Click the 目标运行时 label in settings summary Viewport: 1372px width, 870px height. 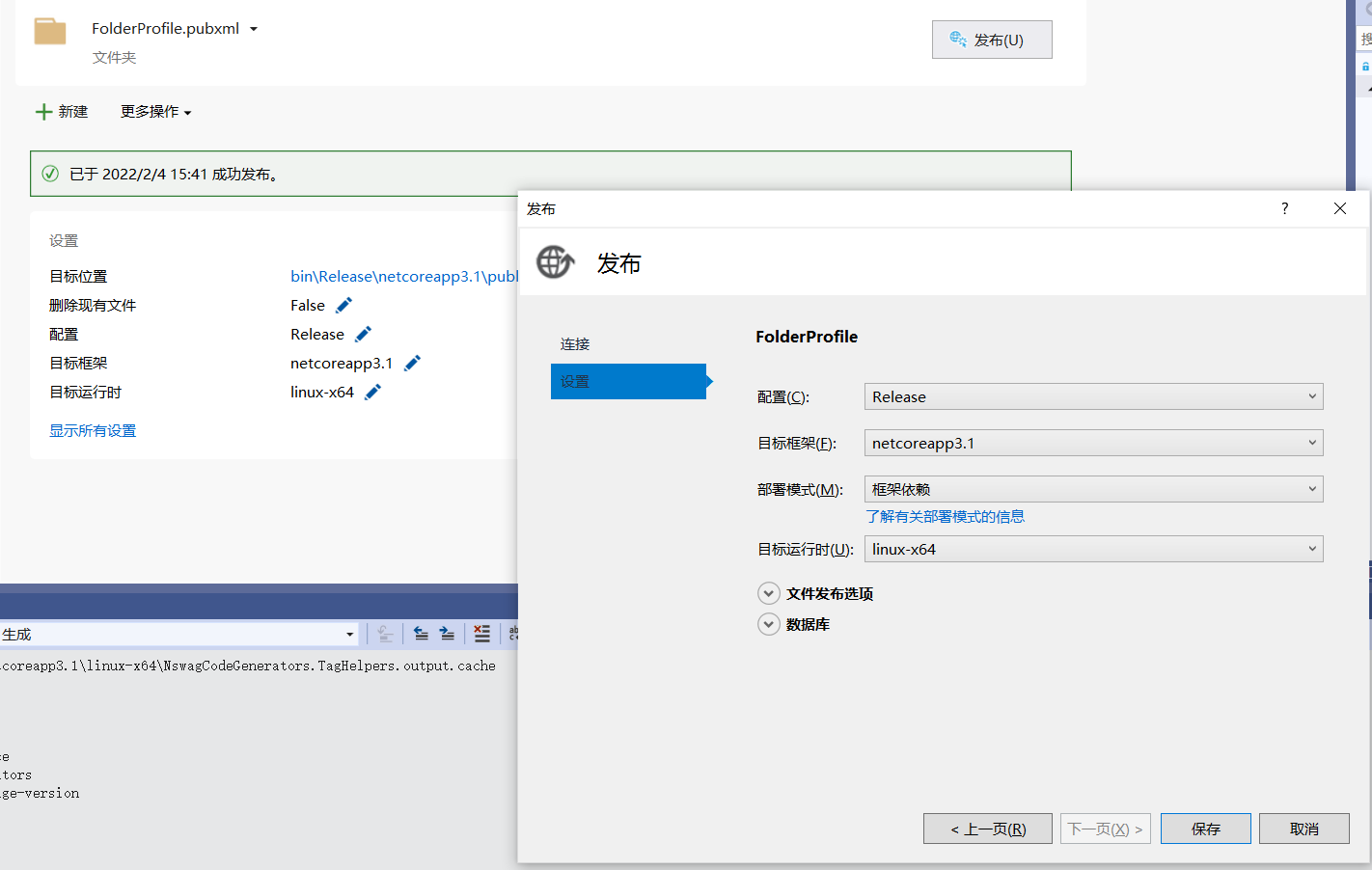[x=85, y=392]
